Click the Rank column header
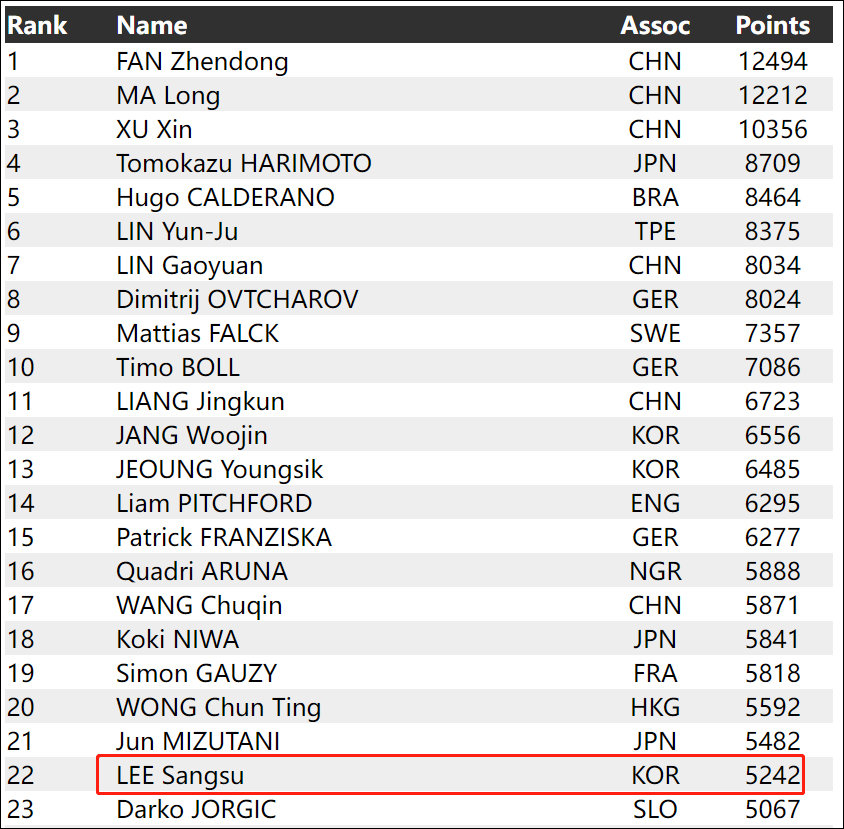844x829 pixels. 37,26
